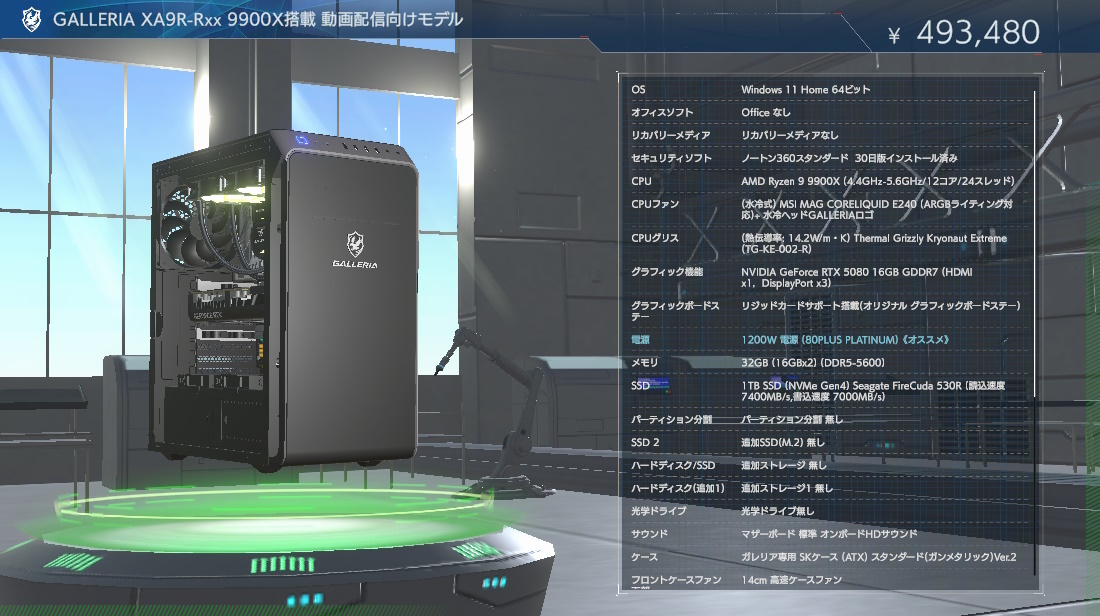Click '追加ストレージ 無し' value
Viewport: 1100px width, 616px height.
click(784, 466)
